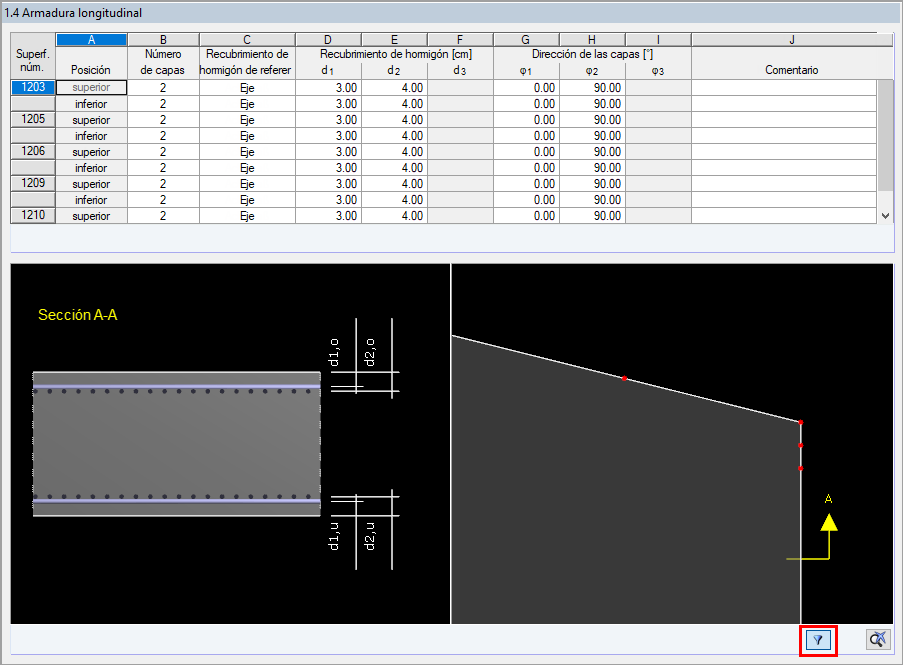Click 'inferior' position cell below surface 1203
Viewport: 903px width, 665px height.
click(x=91, y=104)
